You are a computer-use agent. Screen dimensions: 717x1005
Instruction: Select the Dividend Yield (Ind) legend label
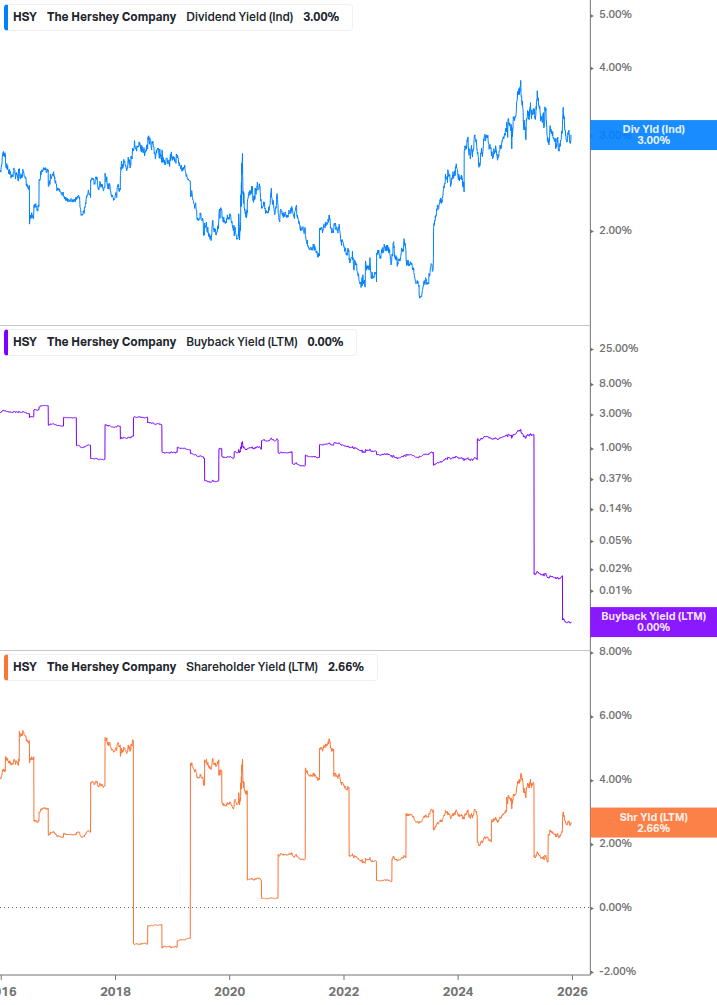240,17
